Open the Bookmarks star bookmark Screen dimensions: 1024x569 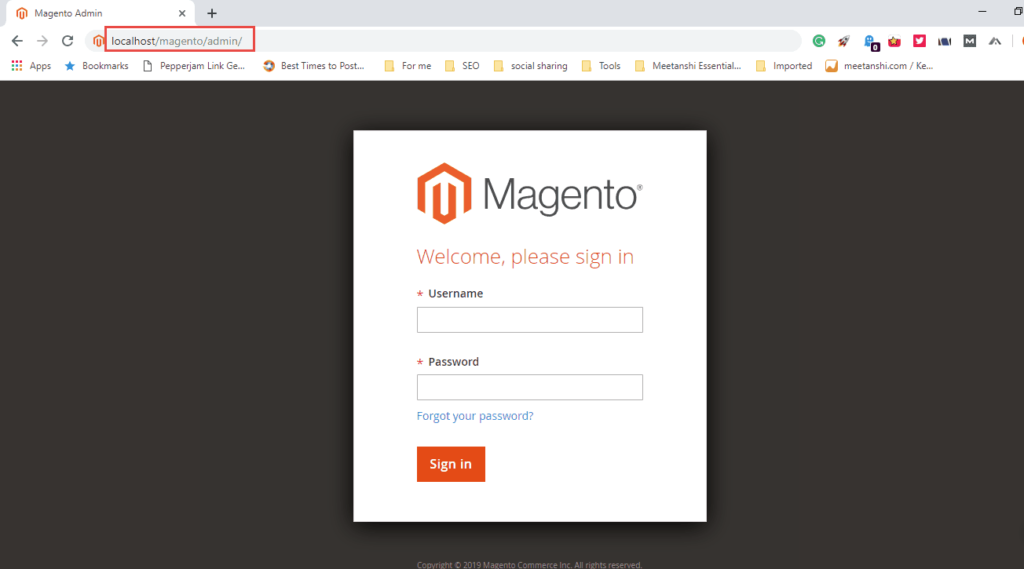pos(96,66)
